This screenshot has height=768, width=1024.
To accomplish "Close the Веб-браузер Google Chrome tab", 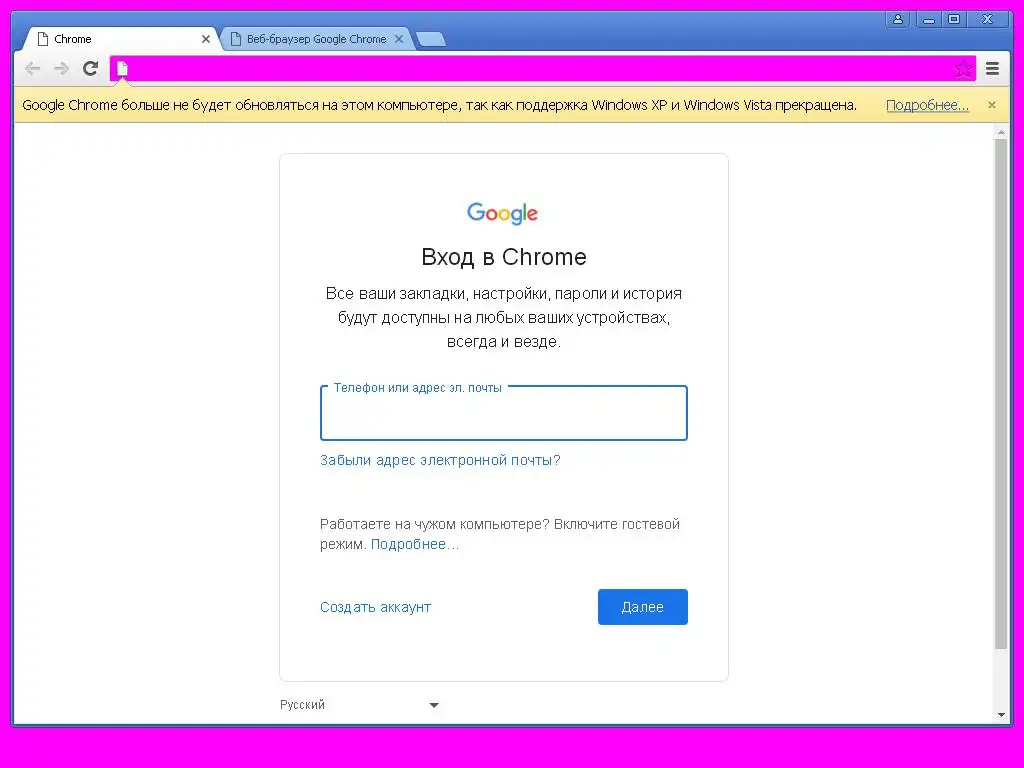I will (399, 39).
